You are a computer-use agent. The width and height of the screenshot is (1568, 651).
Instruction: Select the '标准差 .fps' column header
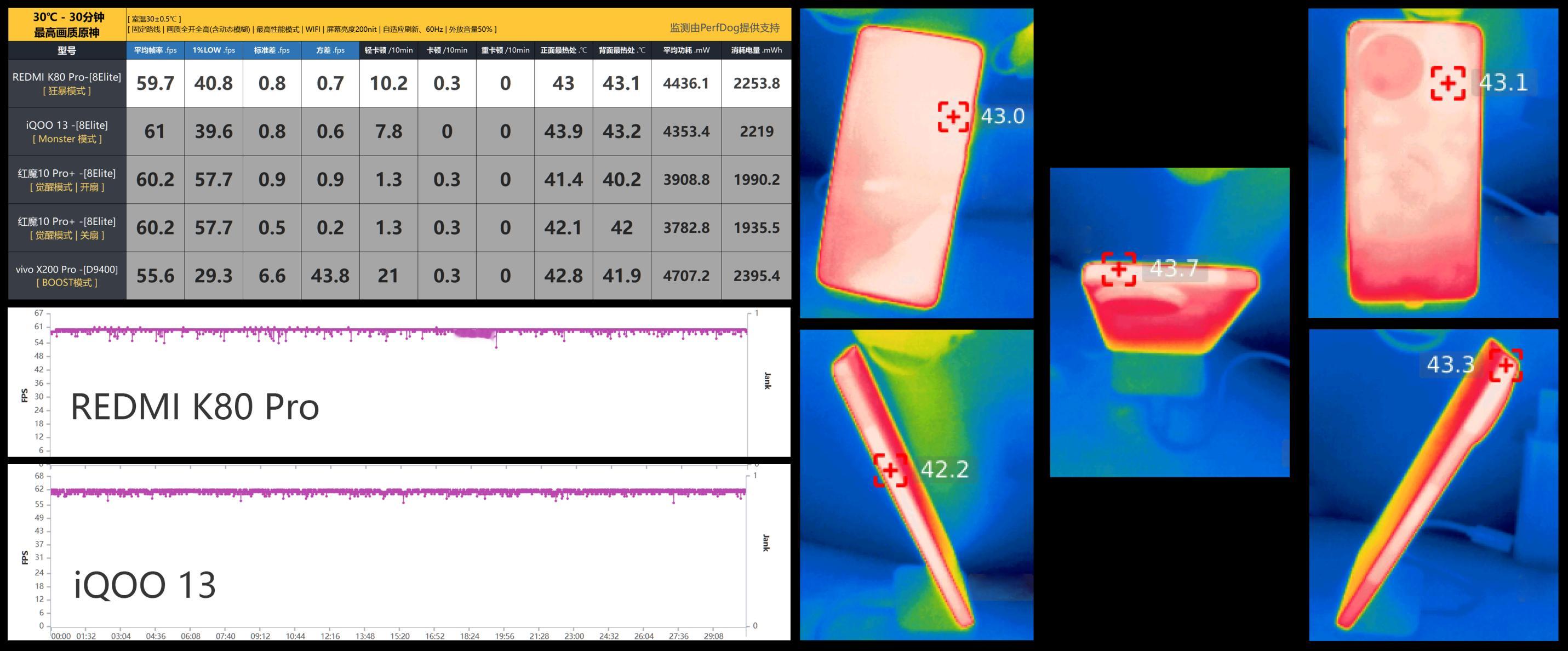point(272,50)
